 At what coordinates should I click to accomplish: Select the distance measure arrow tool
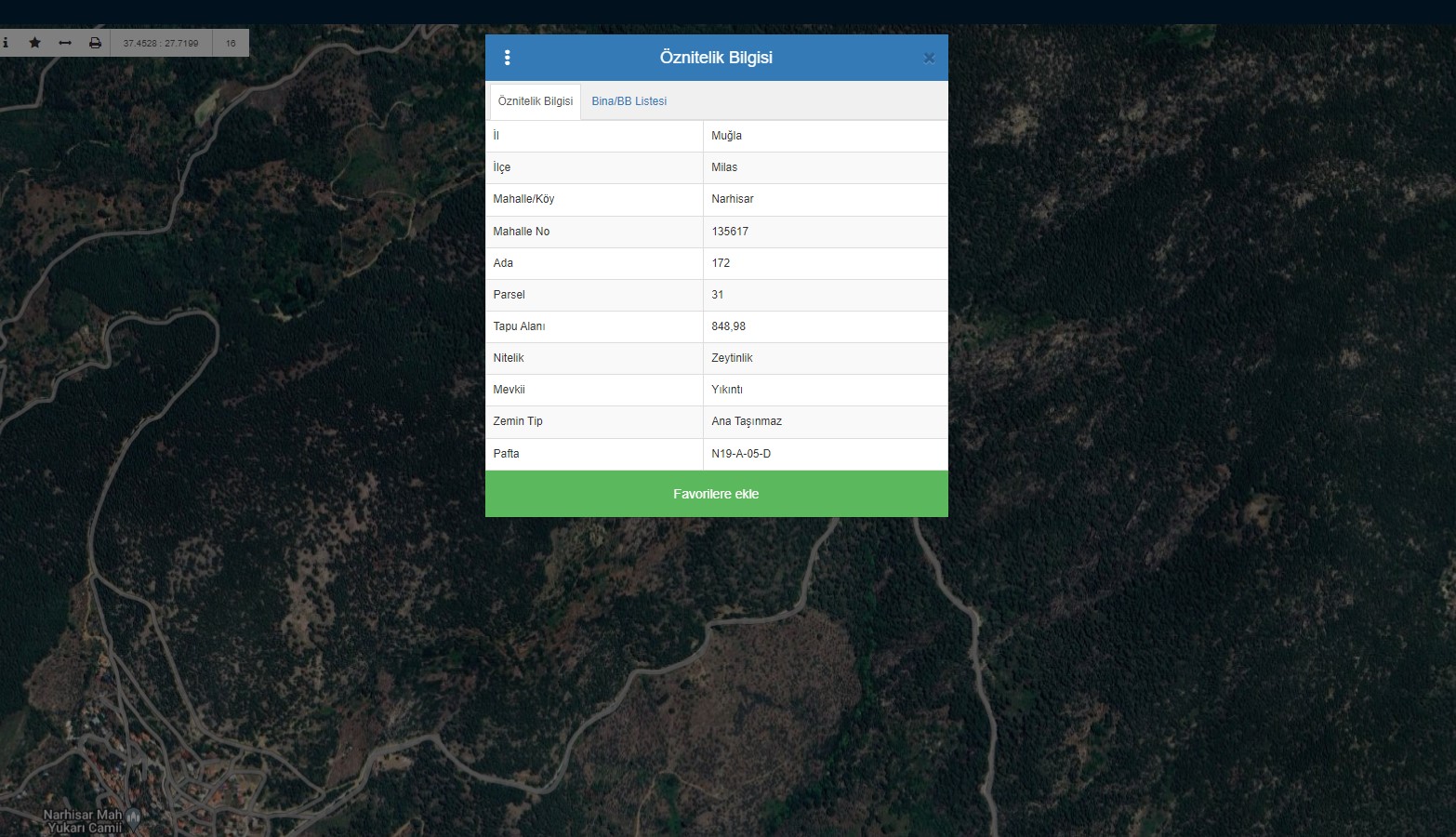tap(65, 43)
